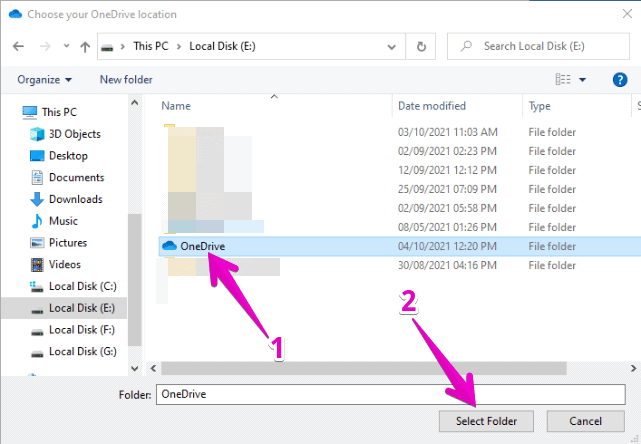
Task: Select folder dated 02/09/2021 02:23 PM
Action: (400, 151)
